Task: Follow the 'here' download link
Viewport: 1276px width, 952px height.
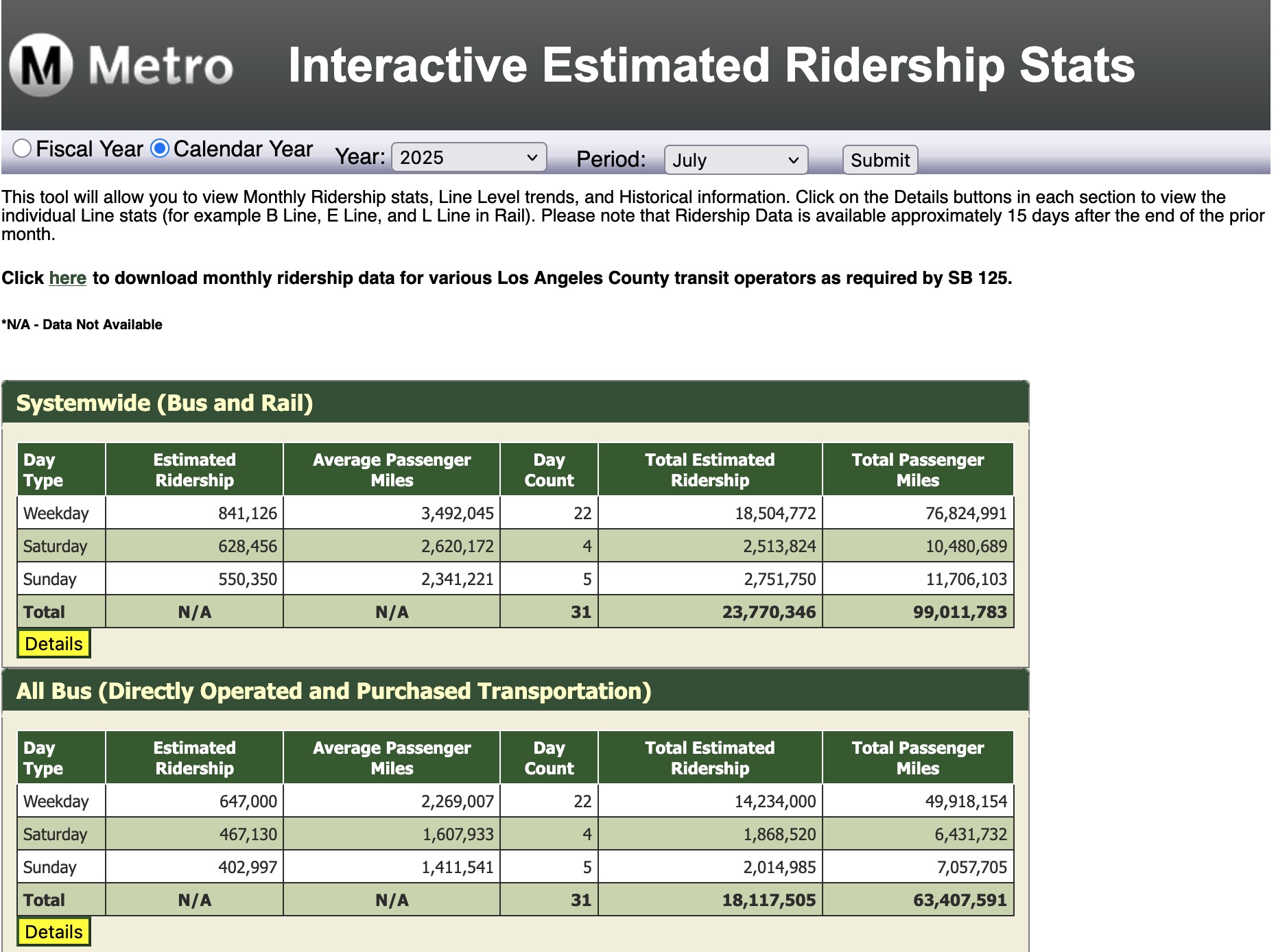Action: coord(67,278)
